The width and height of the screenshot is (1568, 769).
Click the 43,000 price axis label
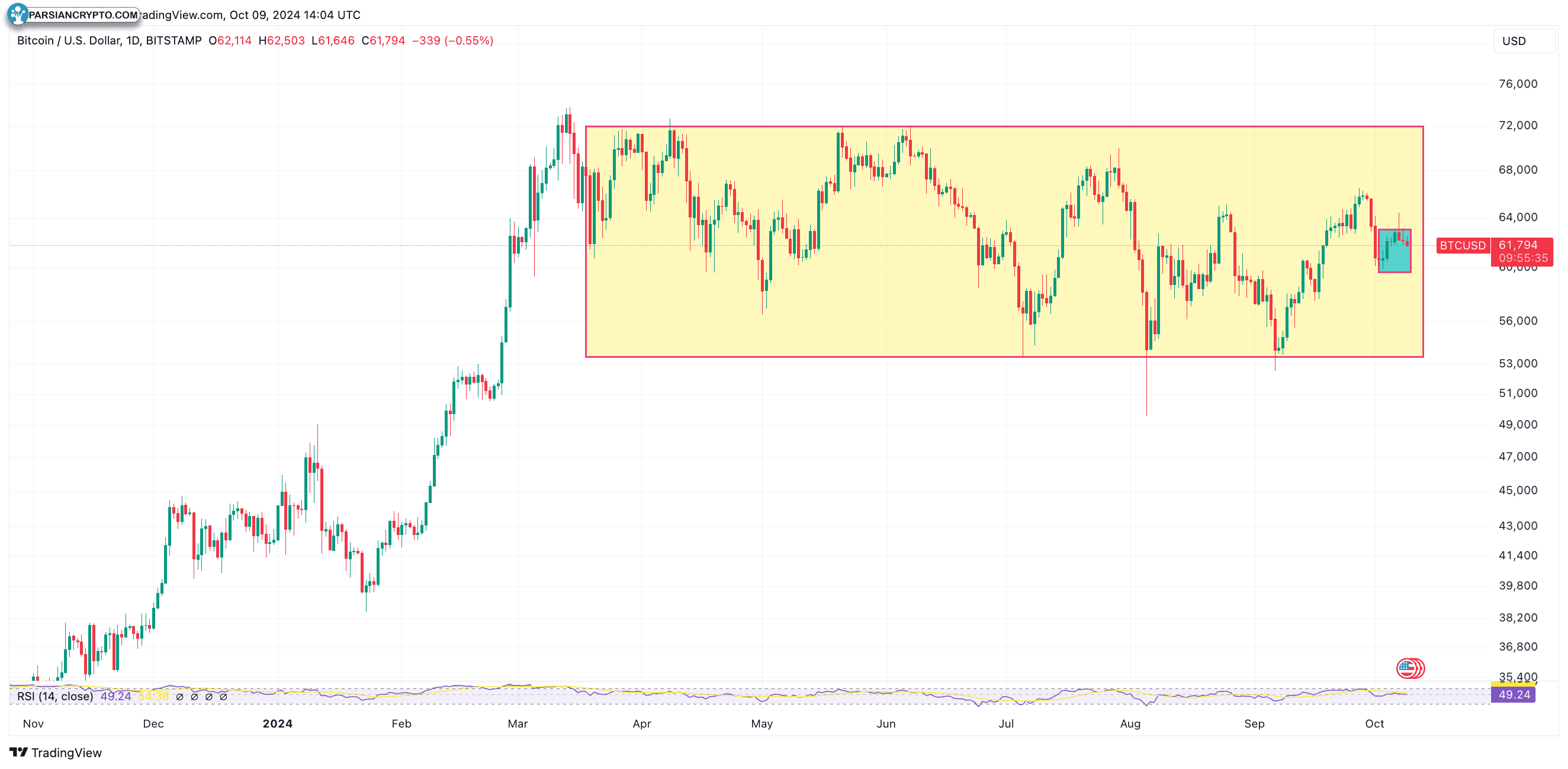coord(1518,526)
